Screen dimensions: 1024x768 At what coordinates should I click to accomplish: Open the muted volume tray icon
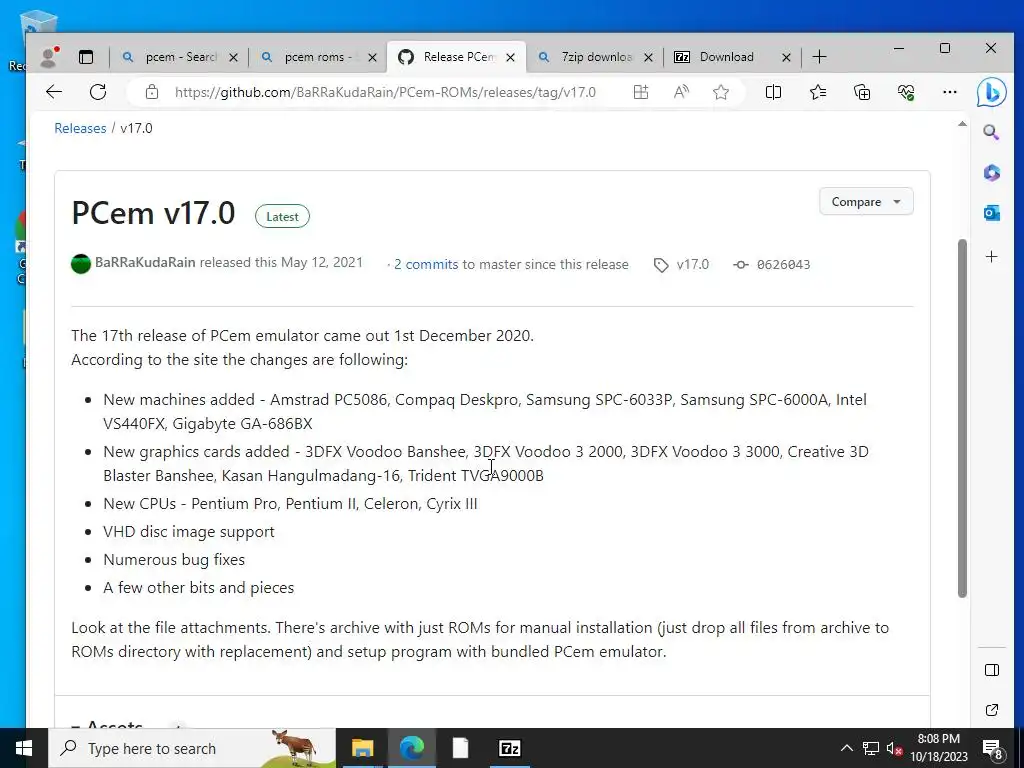894,748
